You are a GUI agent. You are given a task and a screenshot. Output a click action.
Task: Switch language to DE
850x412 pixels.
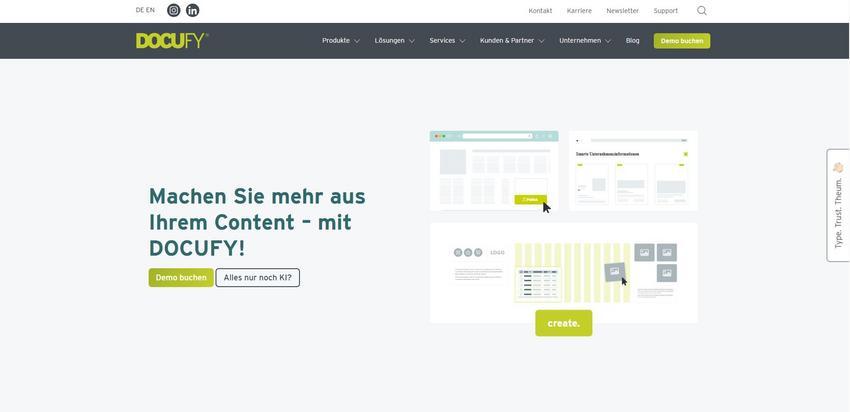click(139, 10)
